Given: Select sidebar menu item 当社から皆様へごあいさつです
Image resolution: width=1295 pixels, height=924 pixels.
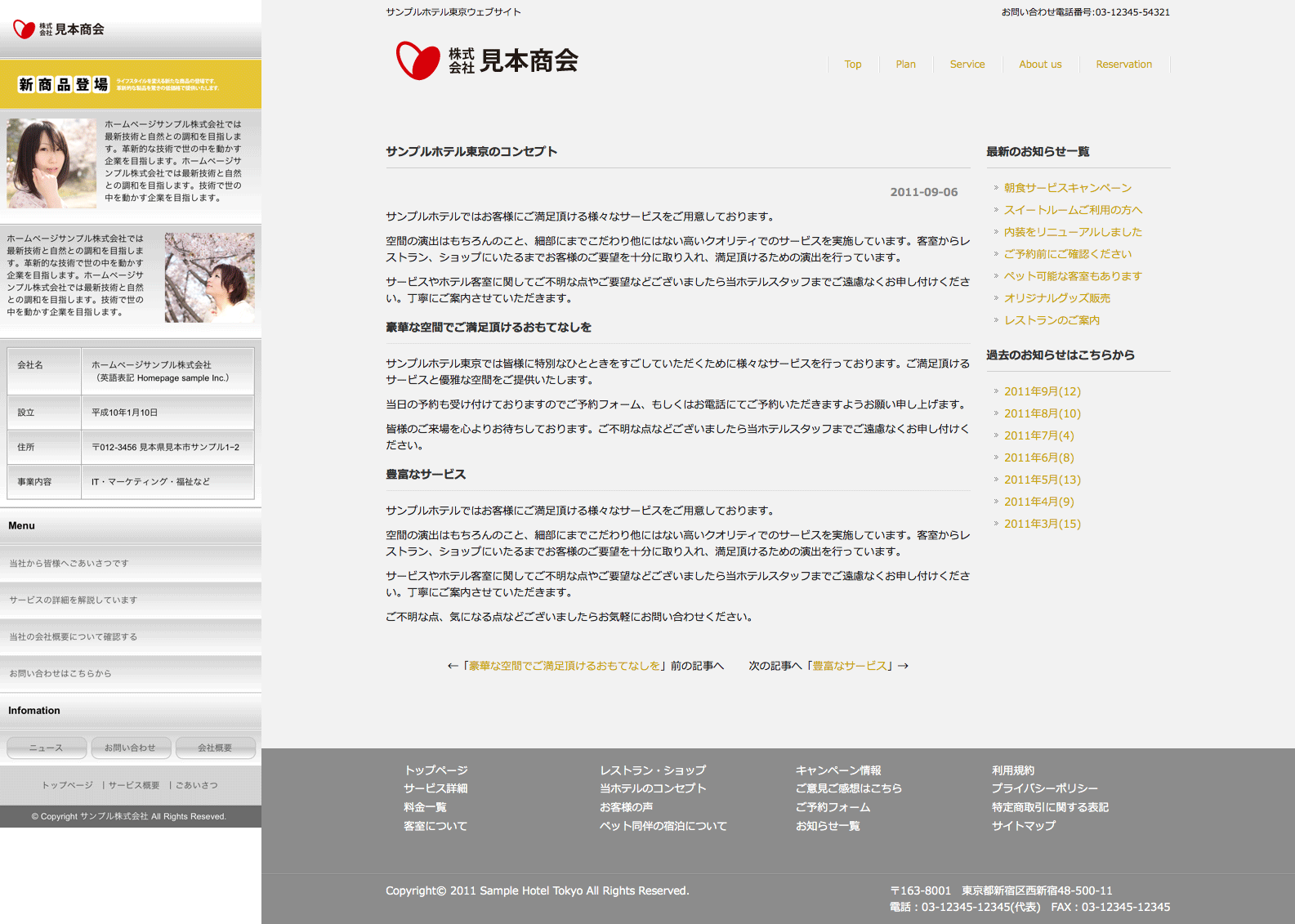Looking at the screenshot, I should pyautogui.click(x=69, y=564).
